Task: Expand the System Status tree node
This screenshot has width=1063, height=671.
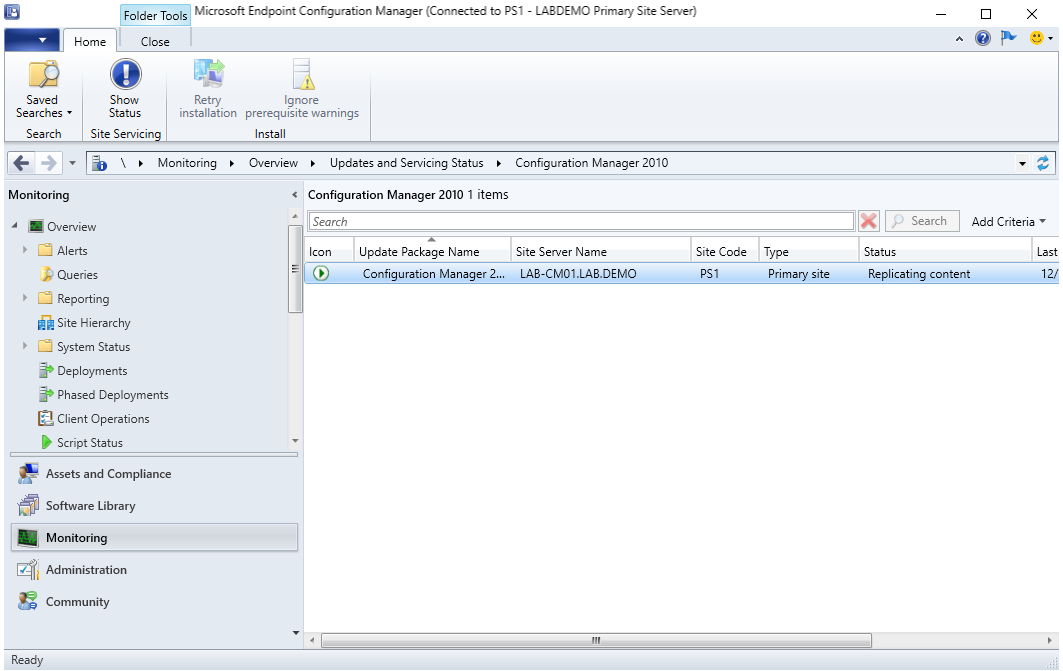Action: pyautogui.click(x=25, y=347)
